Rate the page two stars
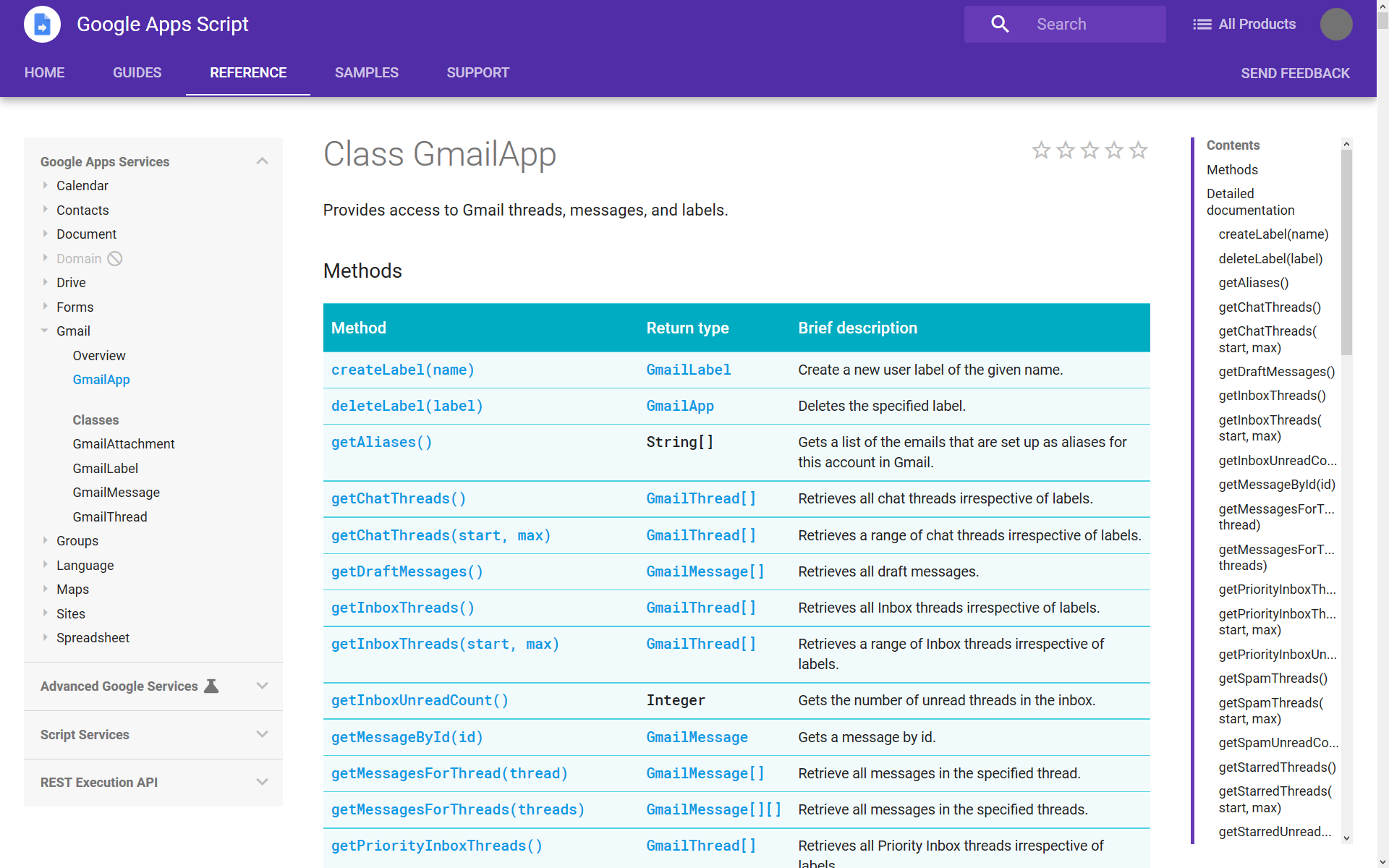The width and height of the screenshot is (1389, 868). (x=1066, y=150)
